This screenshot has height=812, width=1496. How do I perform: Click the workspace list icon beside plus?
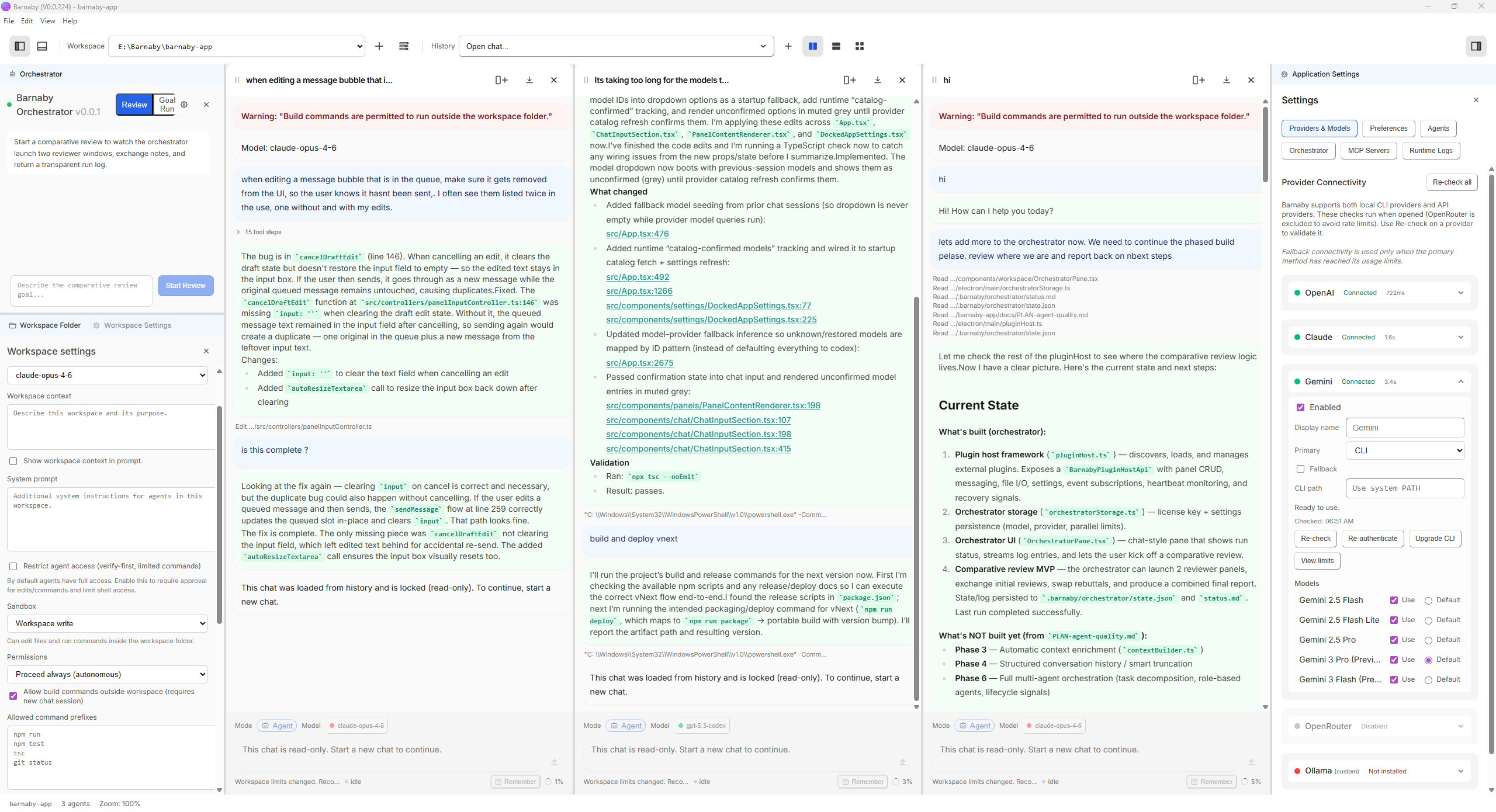click(x=403, y=46)
